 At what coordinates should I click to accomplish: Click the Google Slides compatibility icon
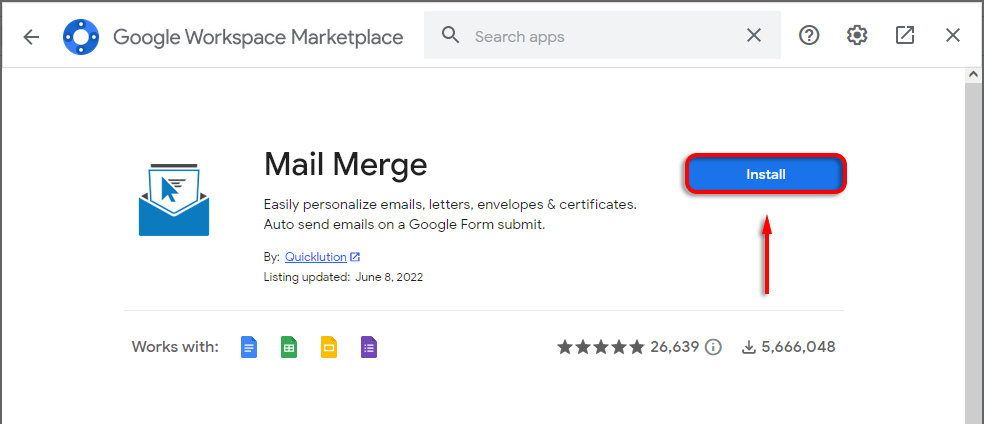click(329, 348)
